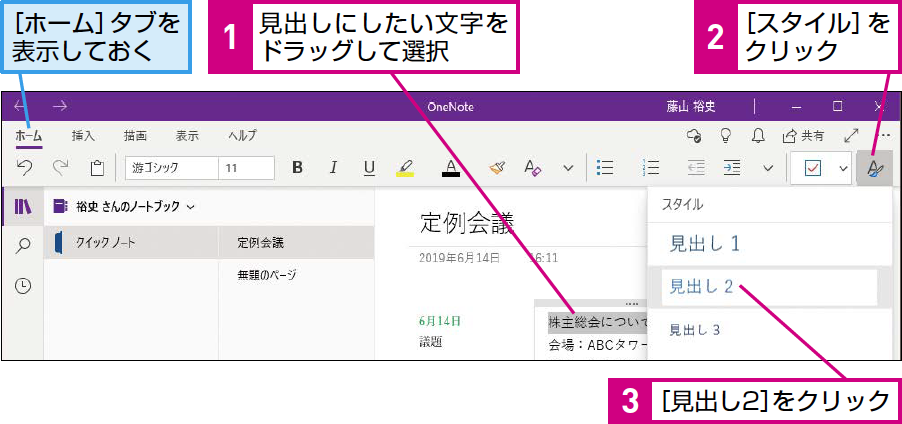Click the forward arrow in title bar

(60, 106)
